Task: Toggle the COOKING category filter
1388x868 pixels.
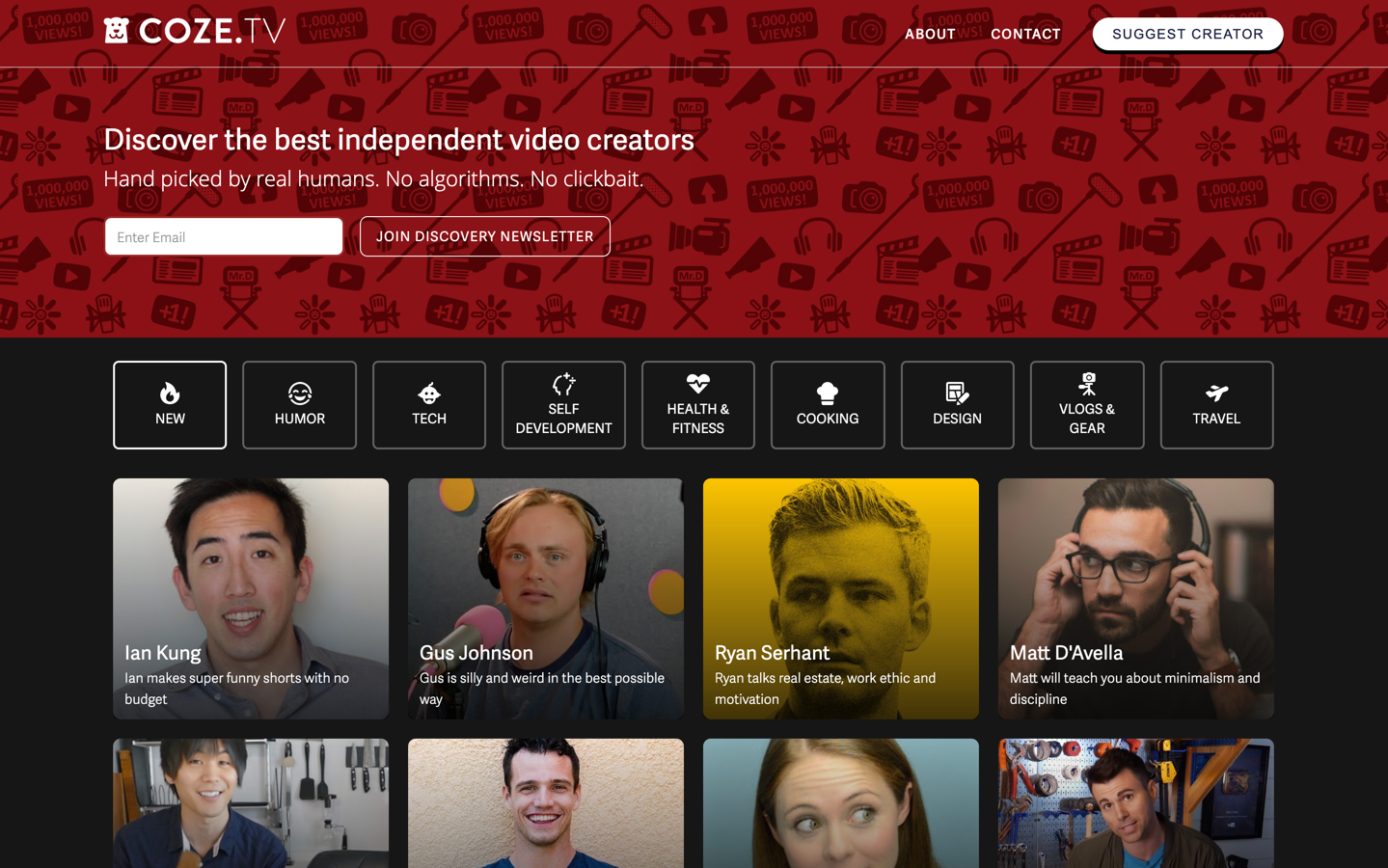Action: (827, 405)
